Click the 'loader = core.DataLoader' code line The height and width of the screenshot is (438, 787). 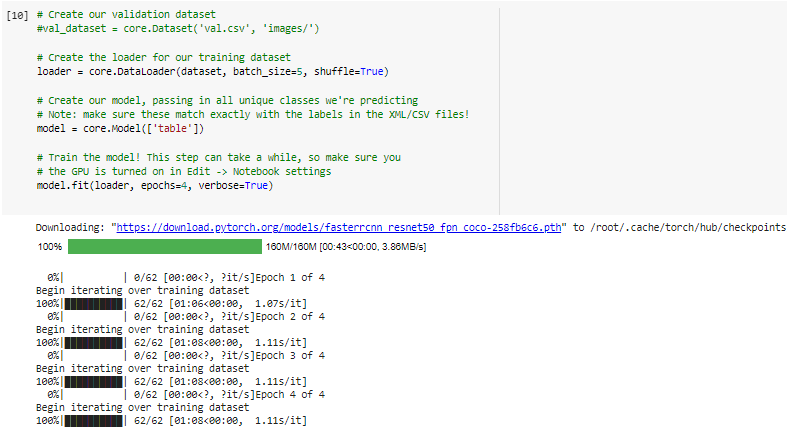click(213, 71)
